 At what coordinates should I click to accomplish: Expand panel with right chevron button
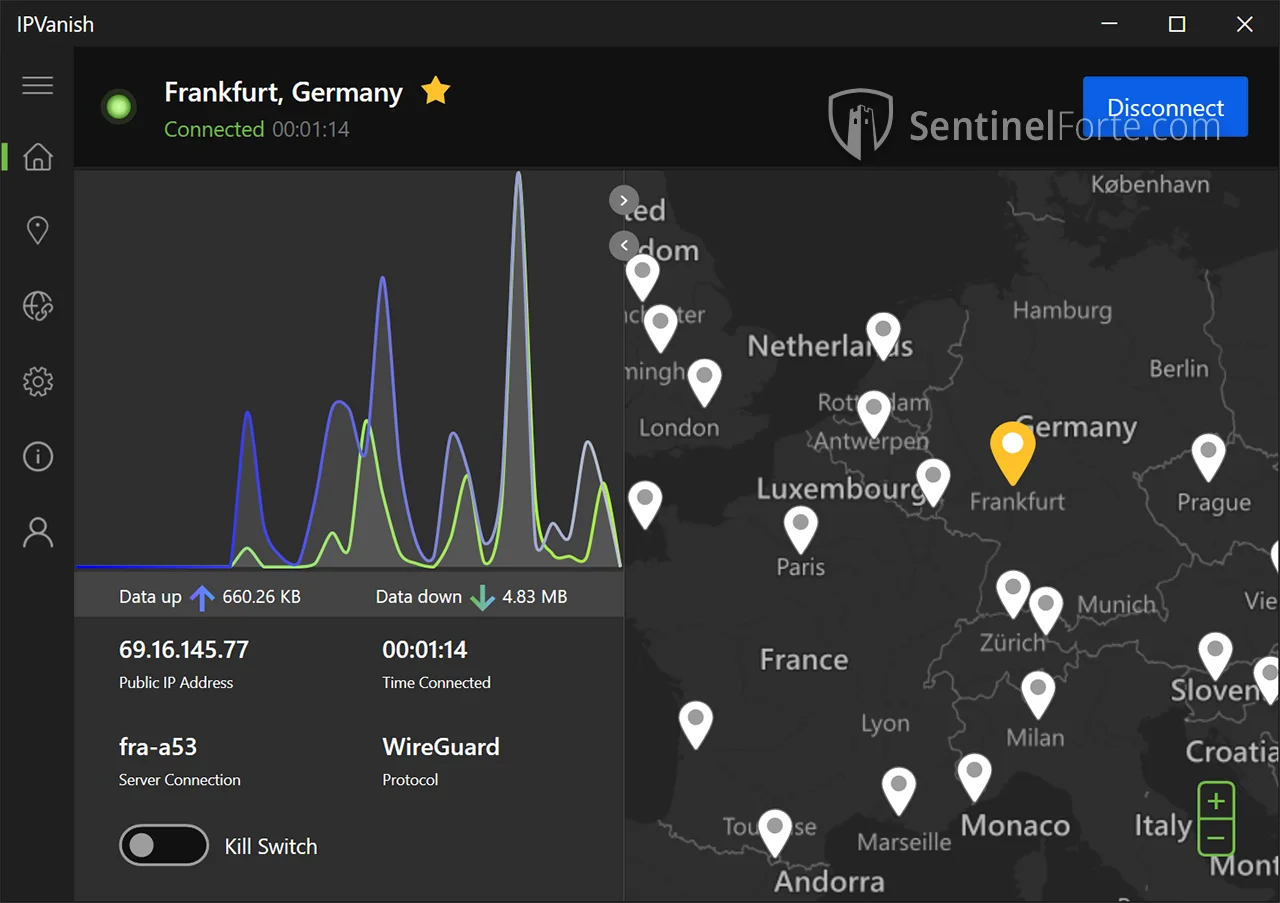(x=623, y=201)
